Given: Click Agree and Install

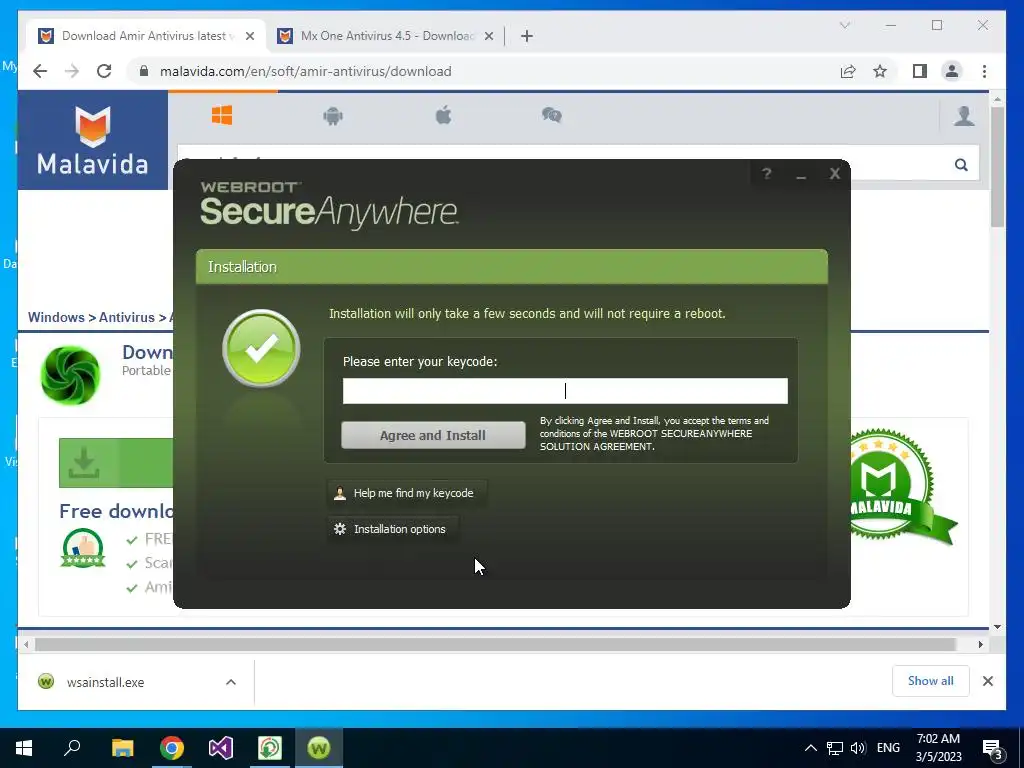Looking at the screenshot, I should tap(433, 435).
